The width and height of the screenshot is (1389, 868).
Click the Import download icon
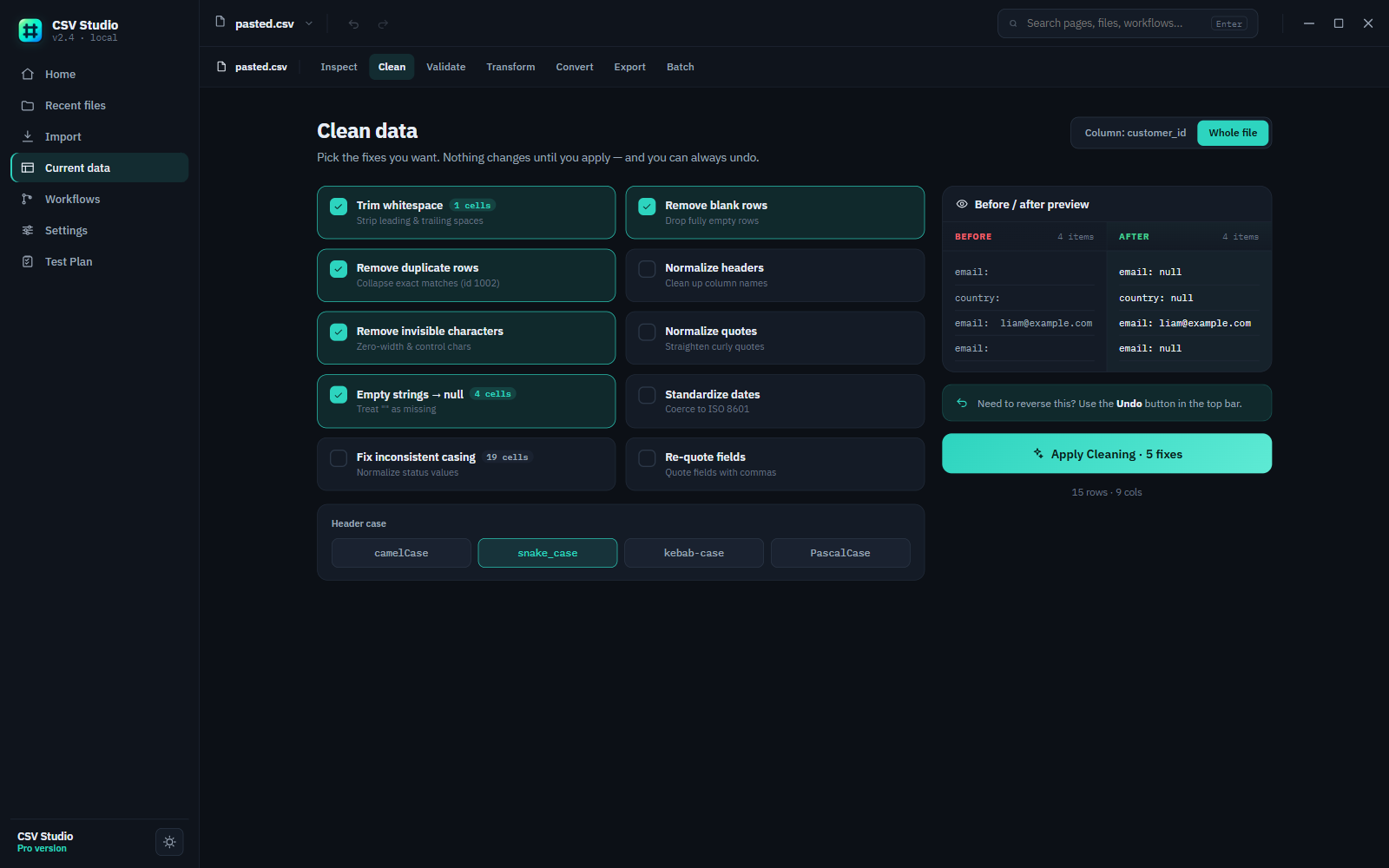28,136
